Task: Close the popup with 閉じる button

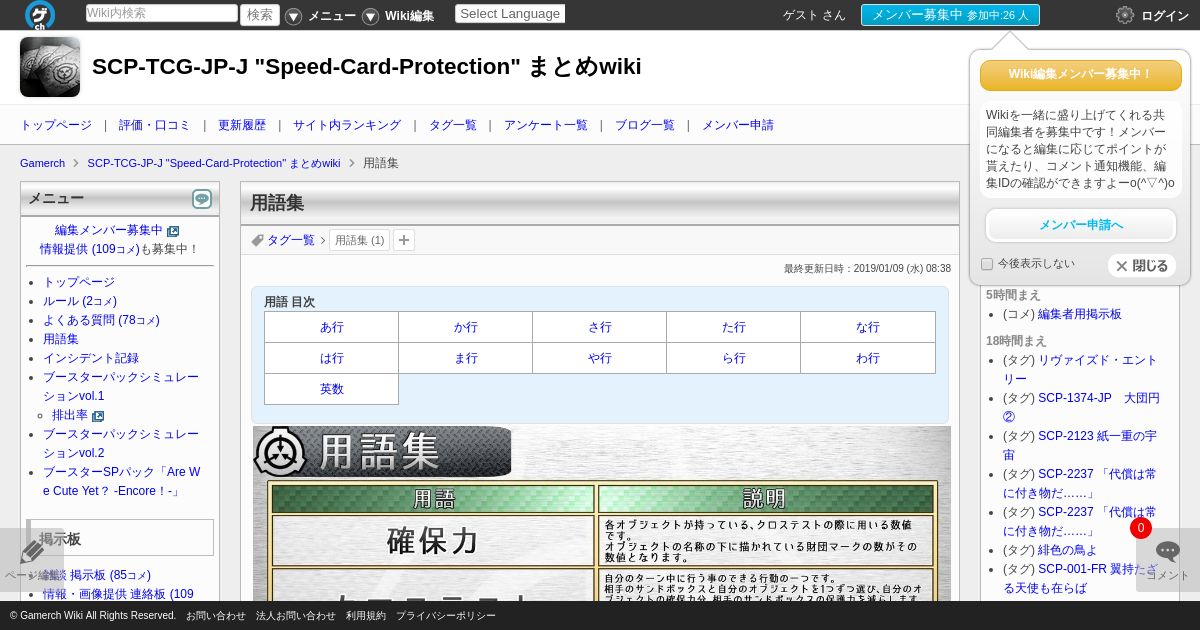Action: (x=1142, y=266)
